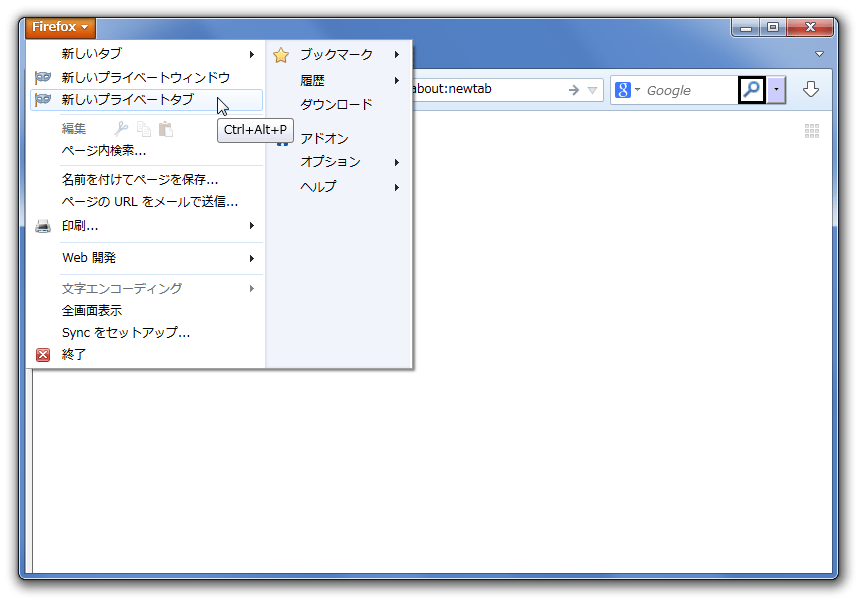The image size is (859, 602).
Task: Expand the Web 開発 submenu arrow
Action: tap(252, 258)
